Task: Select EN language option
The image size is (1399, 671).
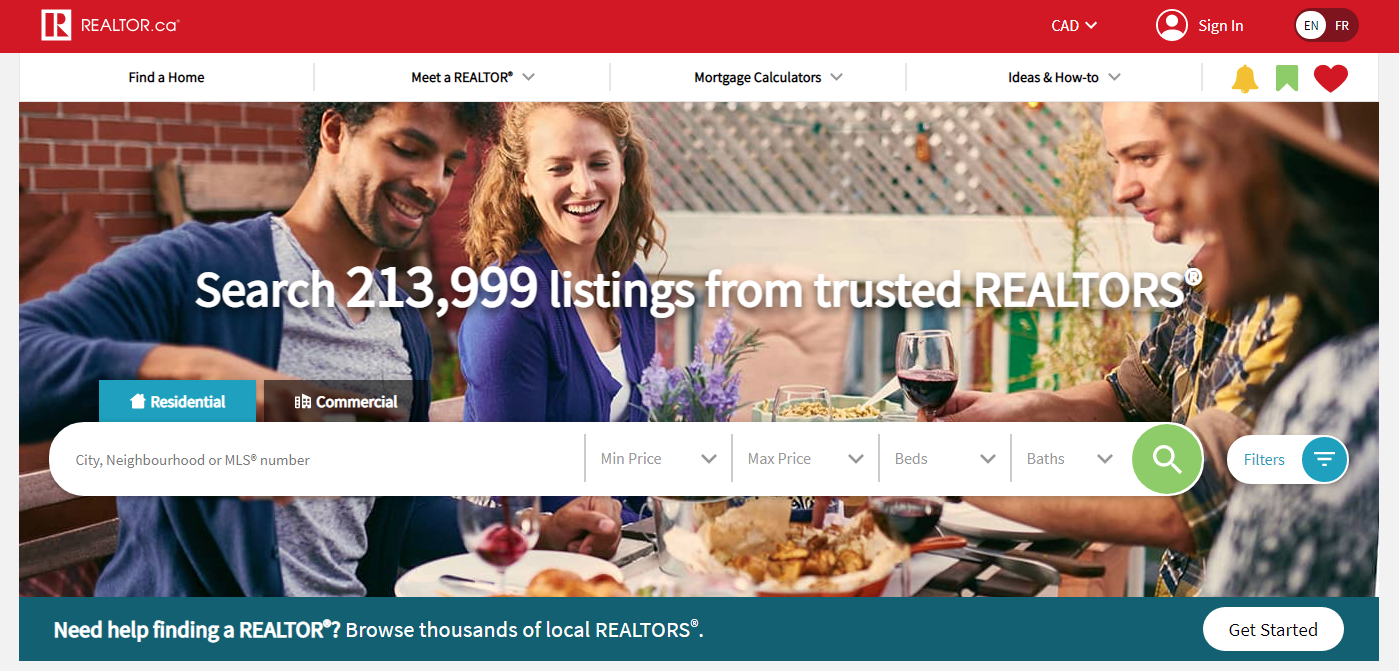Action: pos(1311,25)
